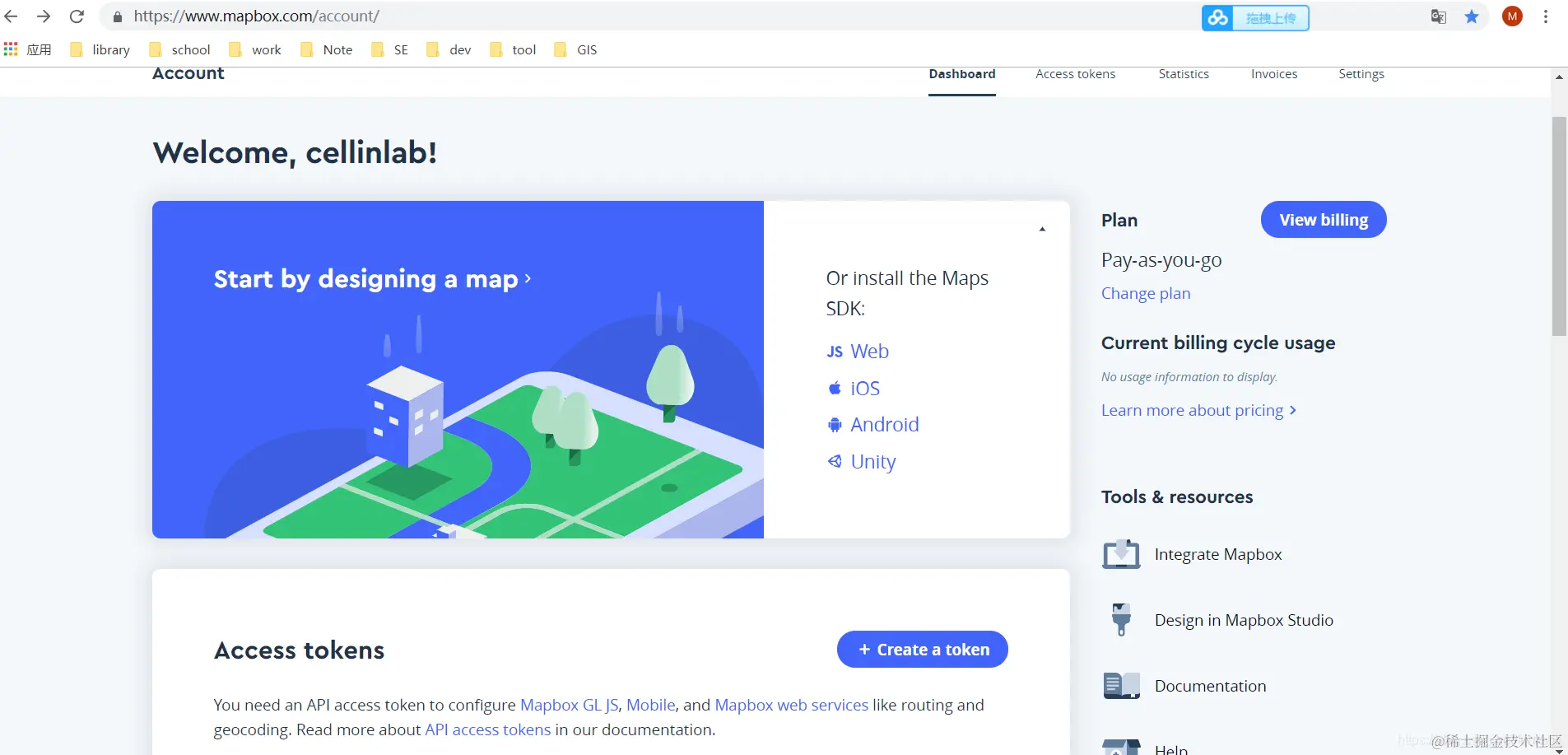1568x755 pixels.
Task: Click the bookmark star icon
Action: tap(1472, 16)
